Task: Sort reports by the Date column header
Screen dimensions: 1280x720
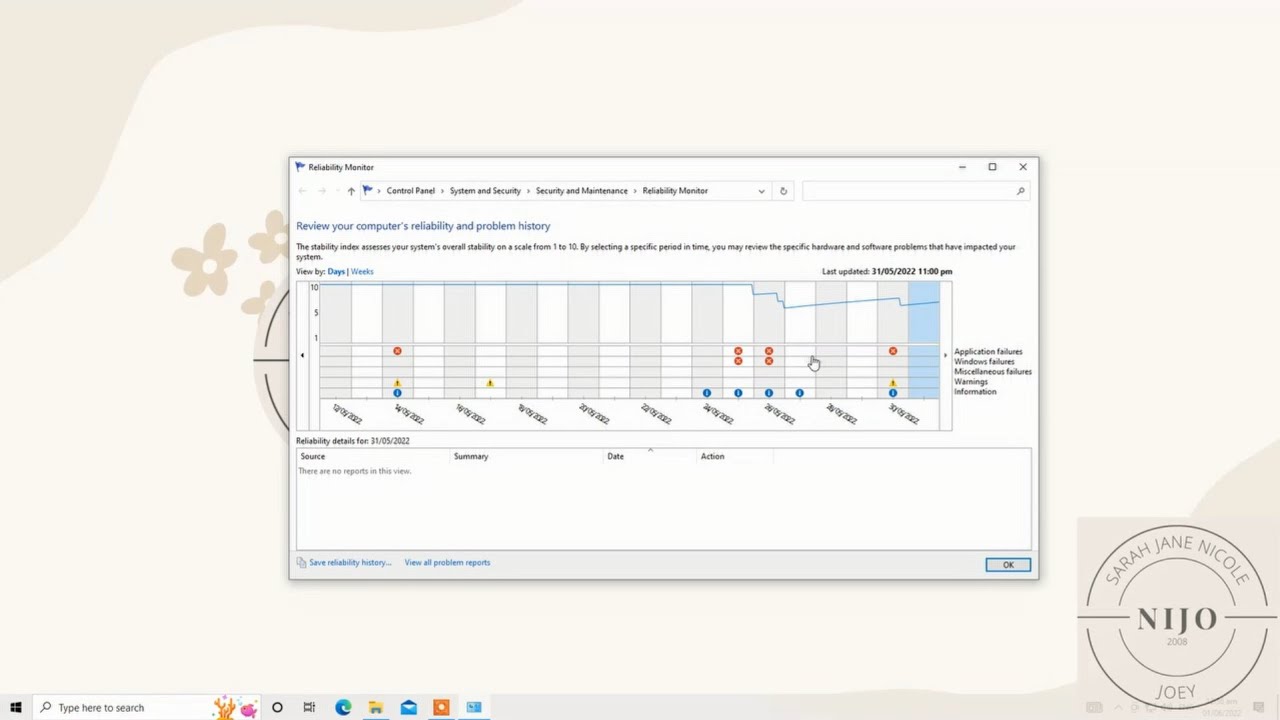Action: (x=650, y=456)
